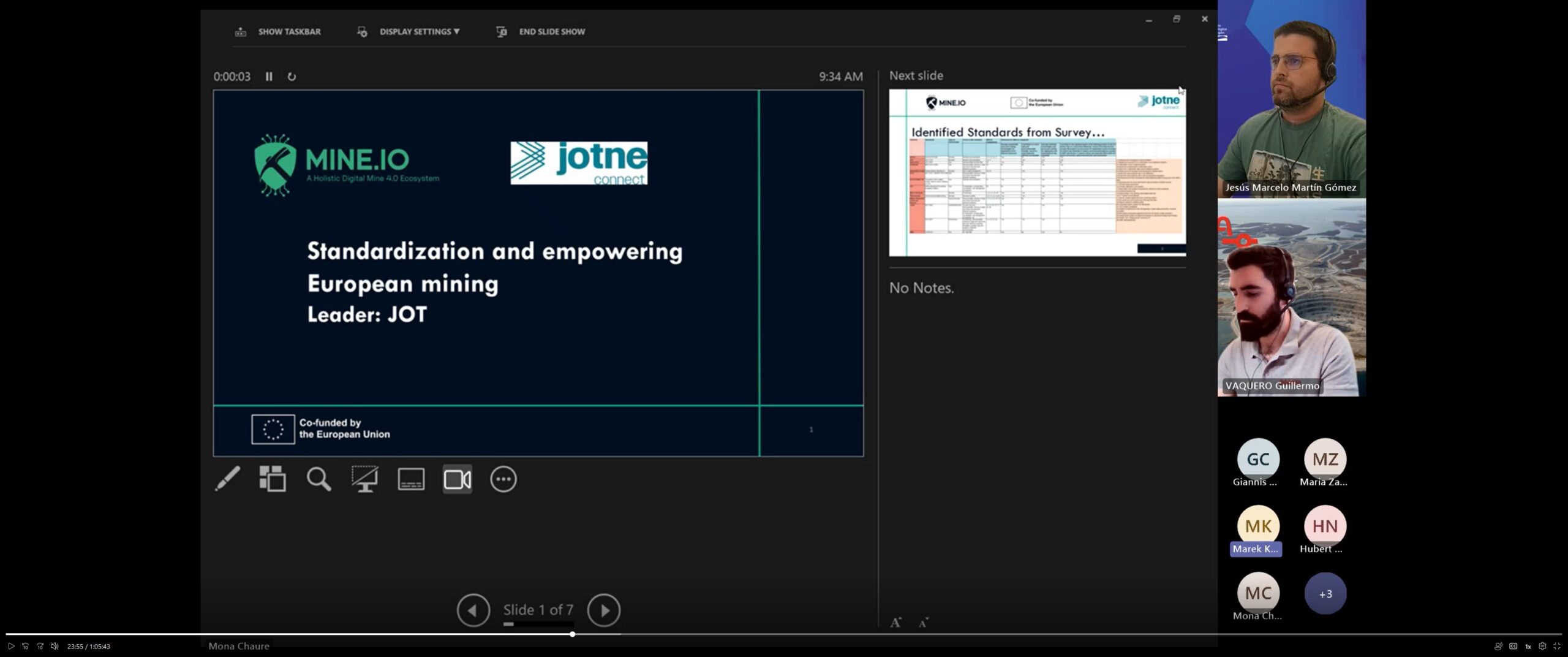1568x657 pixels.
Task: Play the meeting recording
Action: (11, 646)
